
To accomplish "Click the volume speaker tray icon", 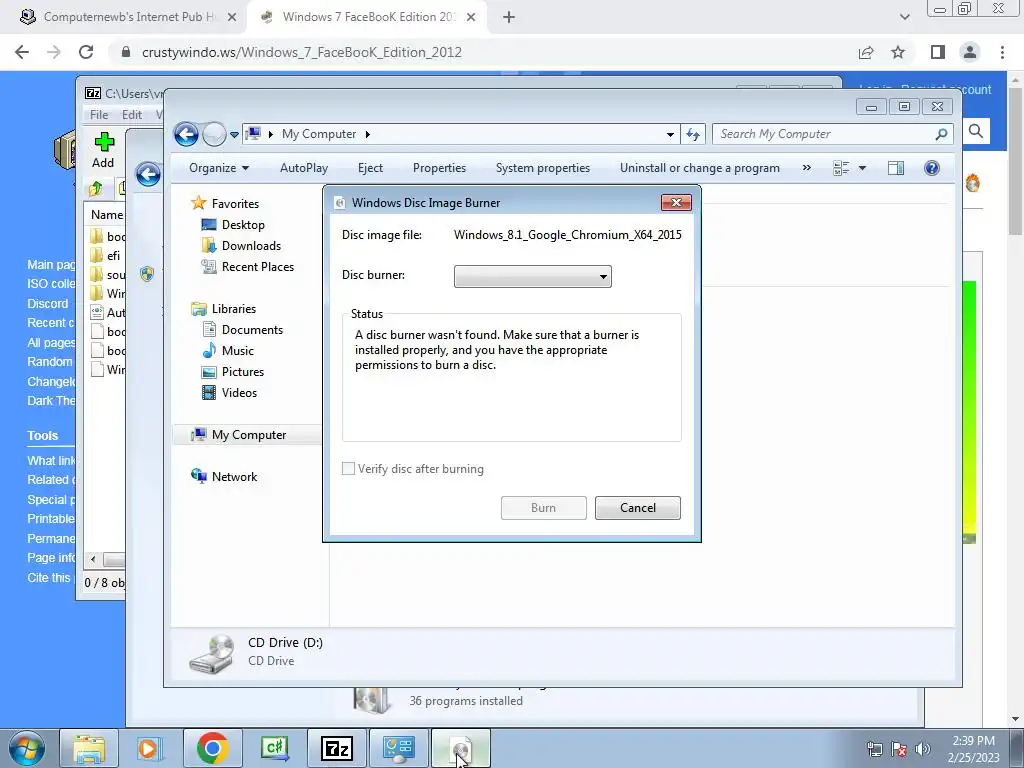I will click(x=923, y=749).
